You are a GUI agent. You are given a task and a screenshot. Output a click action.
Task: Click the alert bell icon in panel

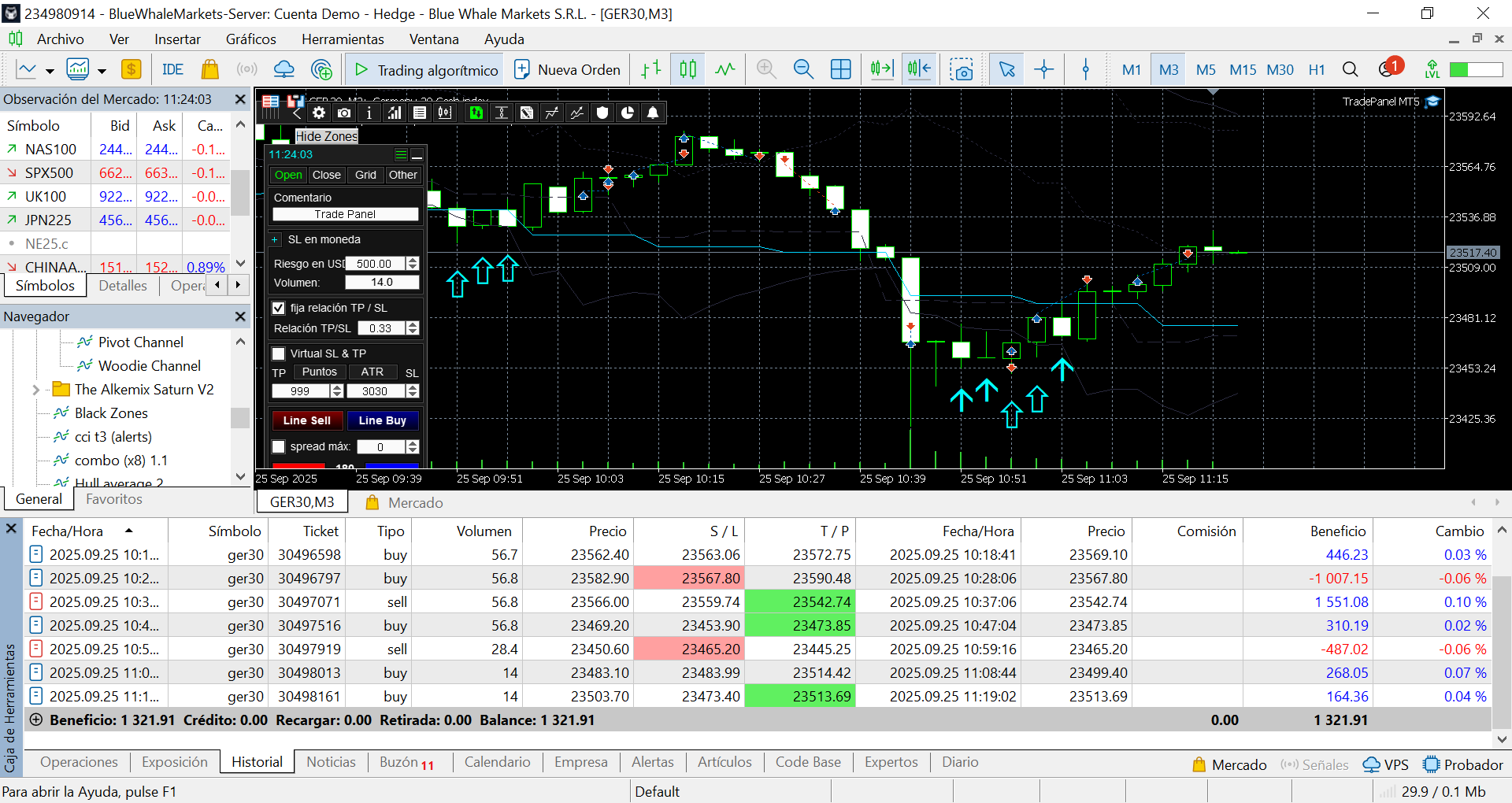(x=653, y=113)
